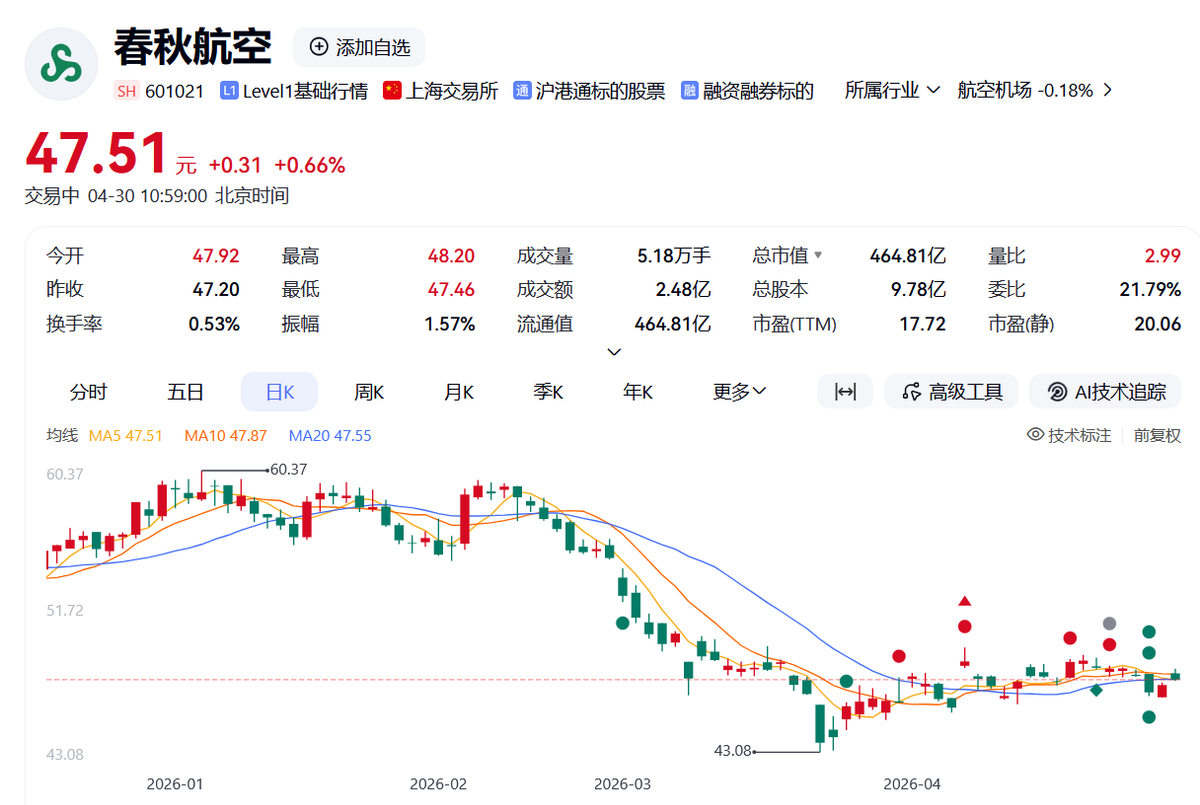Click the Spring Airlines green logo
This screenshot has height=805, width=1200.
[x=62, y=64]
